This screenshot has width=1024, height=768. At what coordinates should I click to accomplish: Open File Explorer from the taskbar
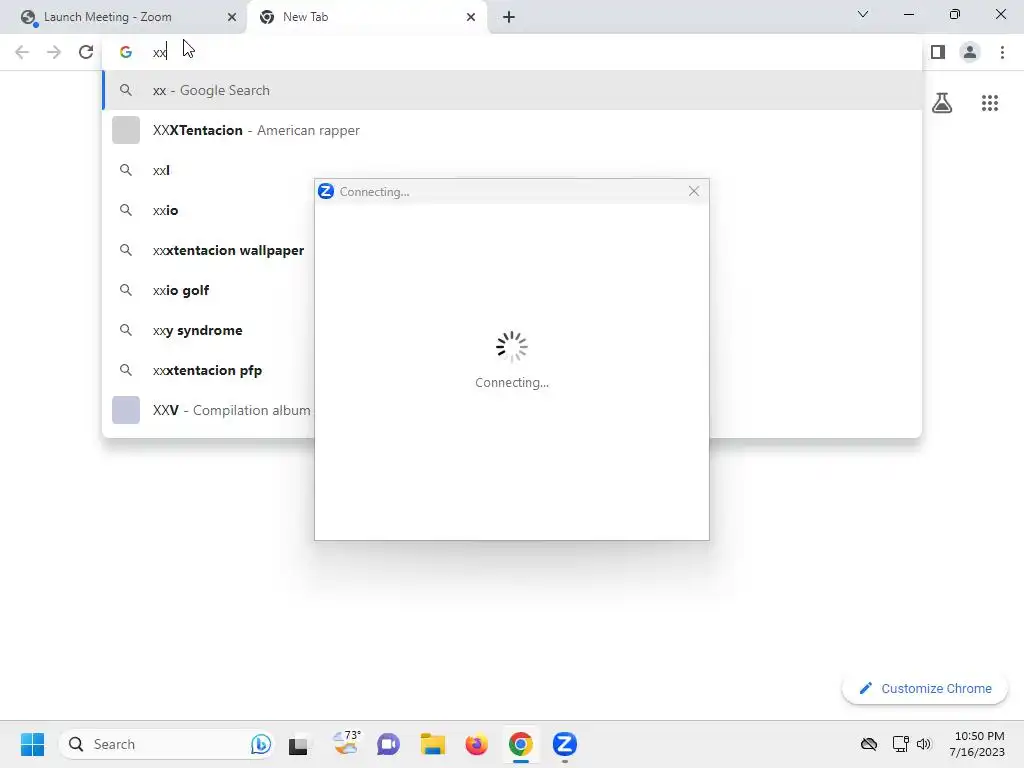(432, 744)
